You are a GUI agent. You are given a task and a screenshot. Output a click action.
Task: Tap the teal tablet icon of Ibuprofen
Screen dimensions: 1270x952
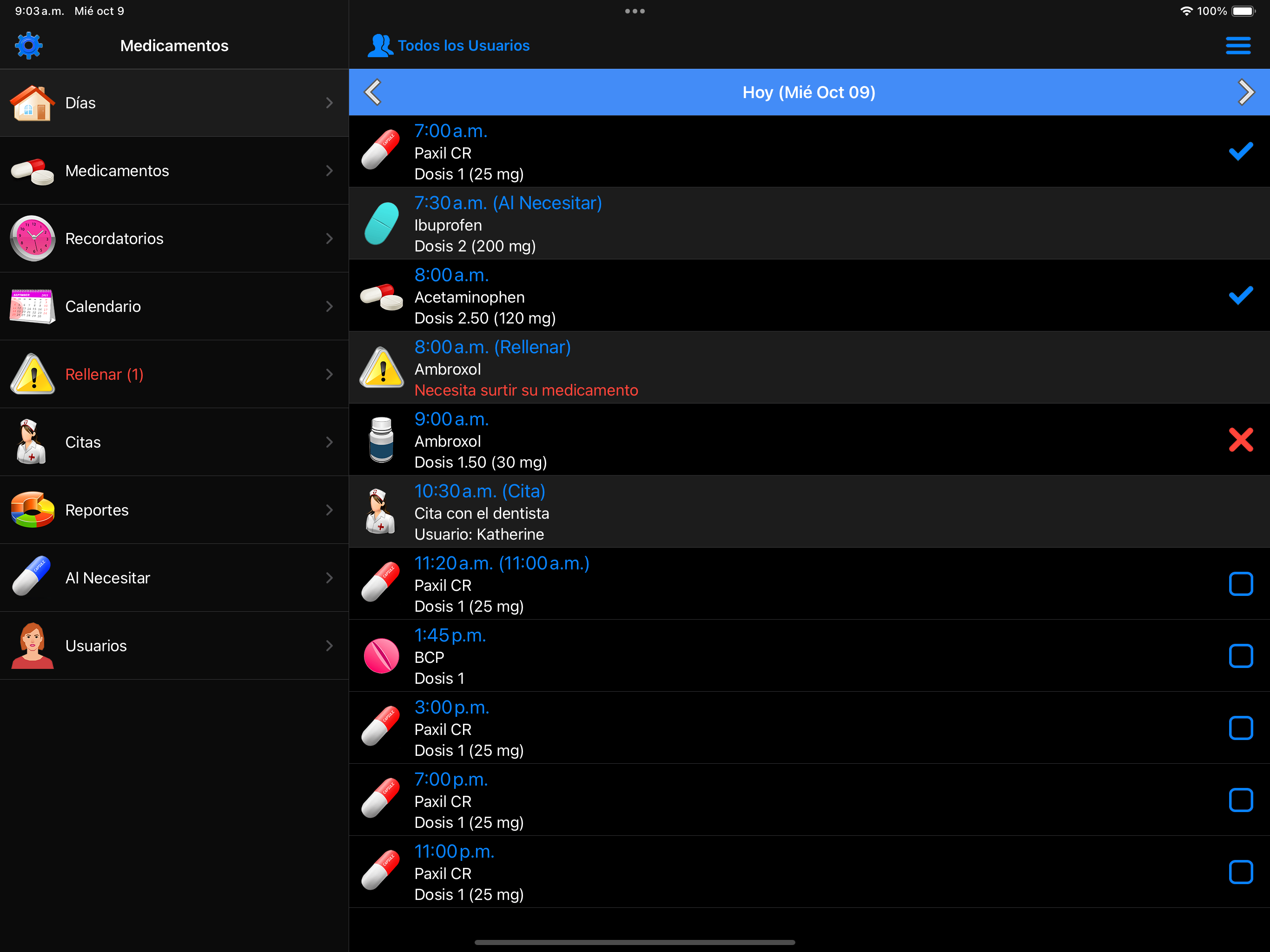(x=382, y=224)
